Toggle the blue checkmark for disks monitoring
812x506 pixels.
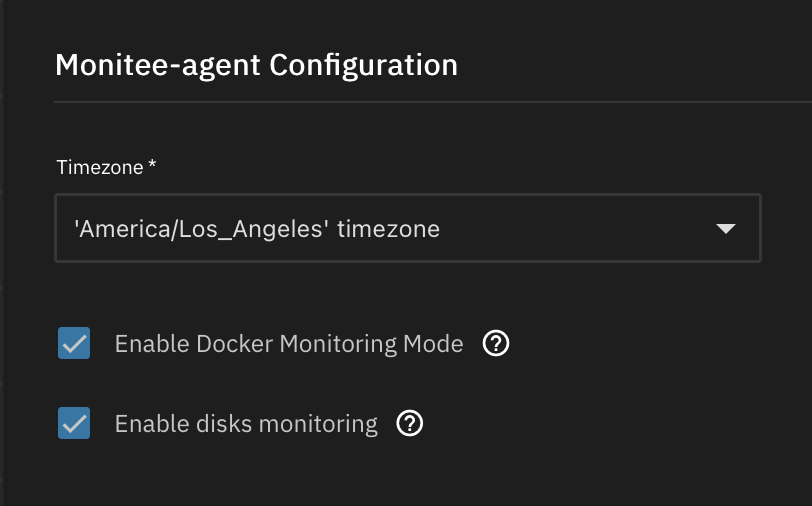pyautogui.click(x=74, y=424)
